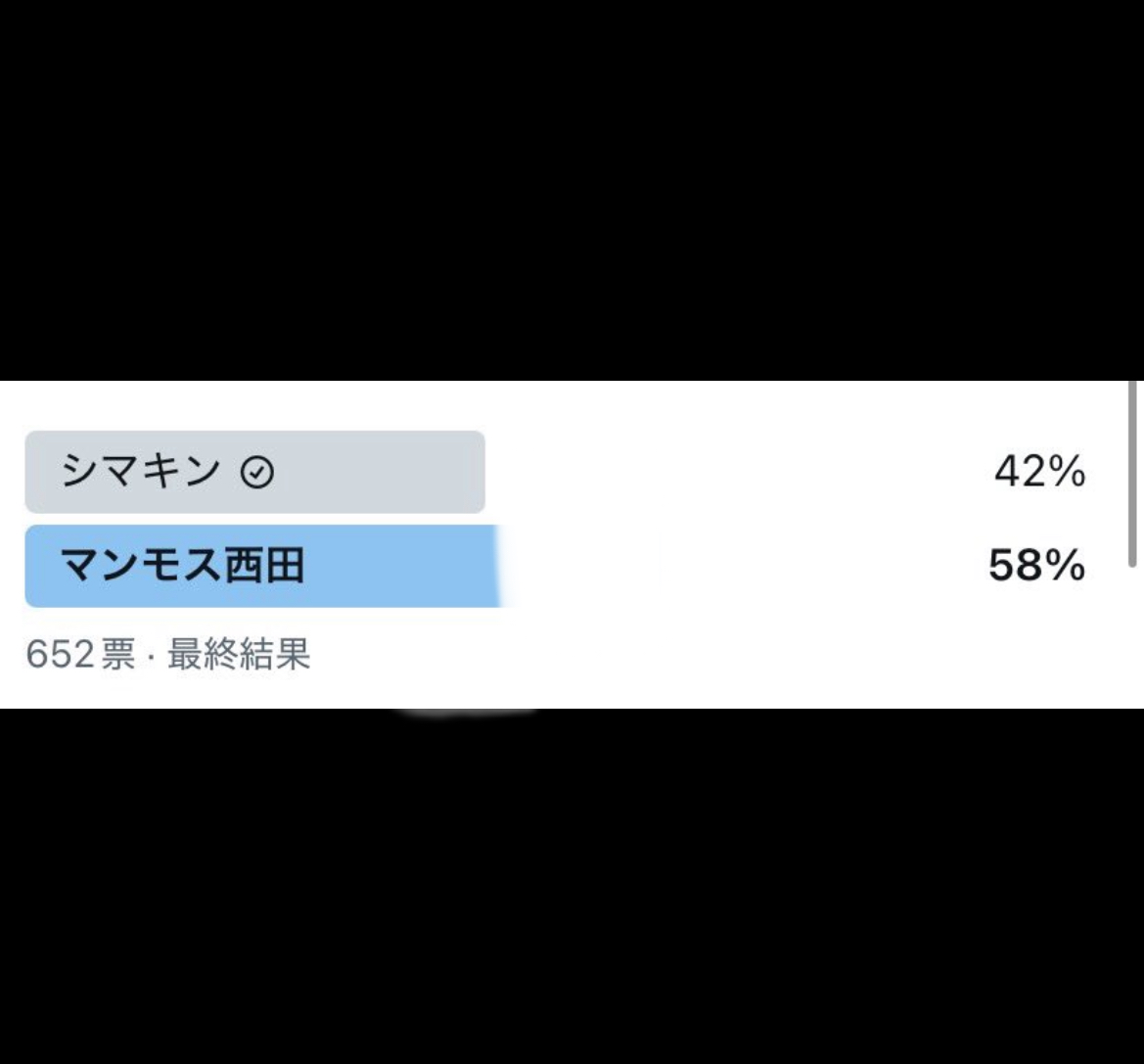
Task: Click empty white space right of シマキン bar
Action: click(x=737, y=472)
